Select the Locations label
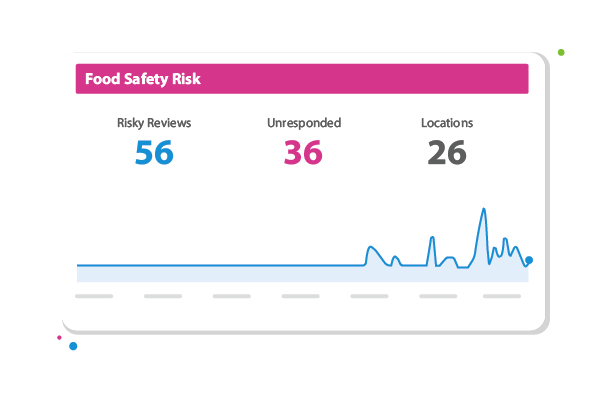The height and width of the screenshot is (400, 601). tap(447, 123)
